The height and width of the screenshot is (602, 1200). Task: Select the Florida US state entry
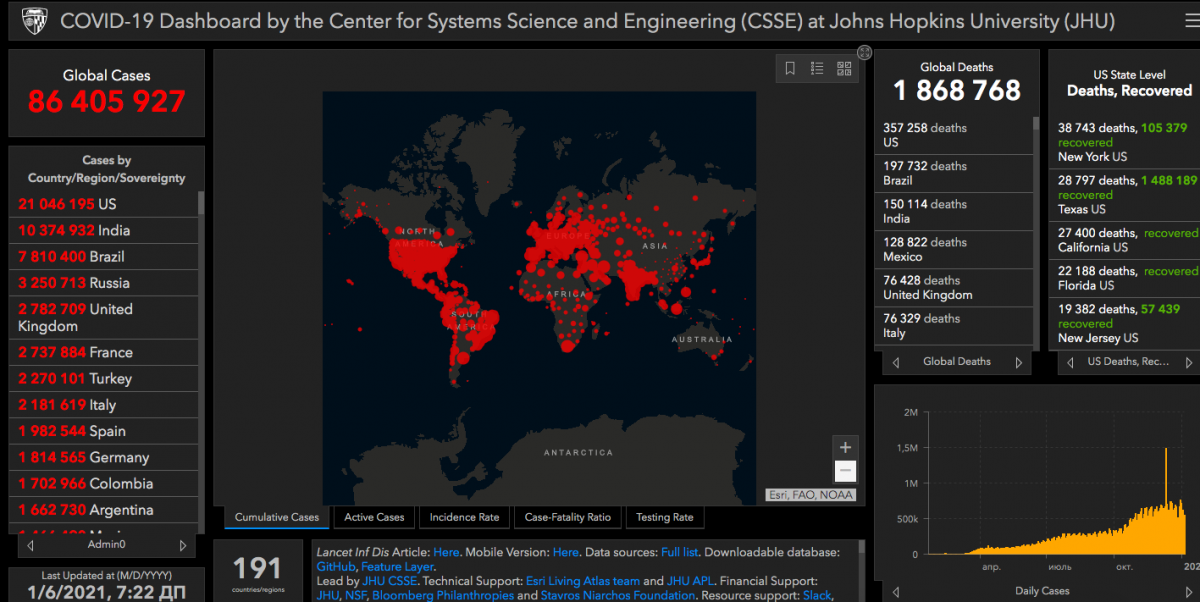tap(1126, 278)
